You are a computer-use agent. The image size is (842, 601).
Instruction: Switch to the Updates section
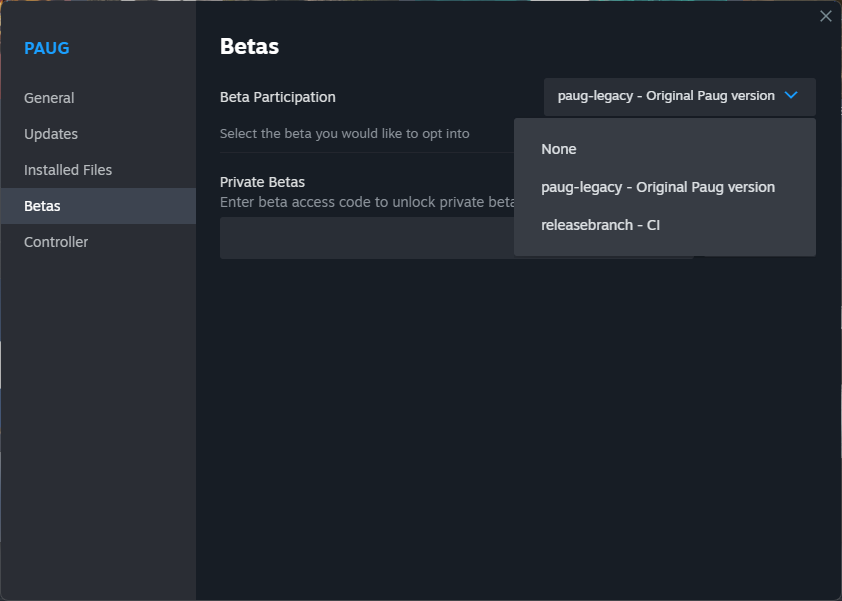[51, 134]
